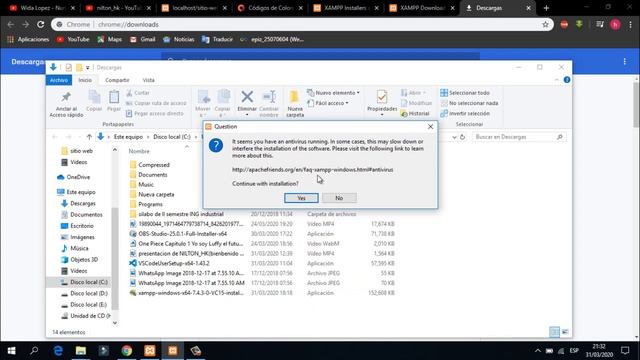The image size is (640, 360).
Task: Open a new Chrome tab
Action: pos(546,8)
